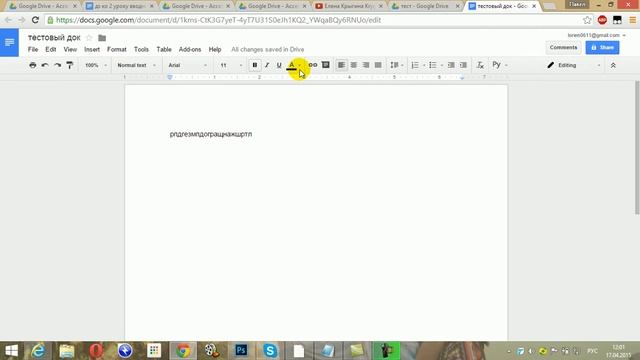Toggle Underline formatting
Image resolution: width=640 pixels, height=360 pixels.
(279, 65)
